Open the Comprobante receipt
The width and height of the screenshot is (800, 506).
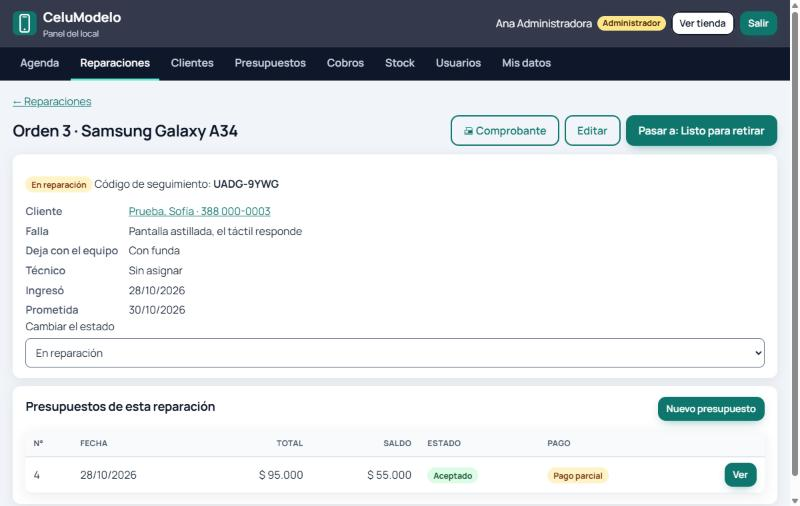click(505, 131)
